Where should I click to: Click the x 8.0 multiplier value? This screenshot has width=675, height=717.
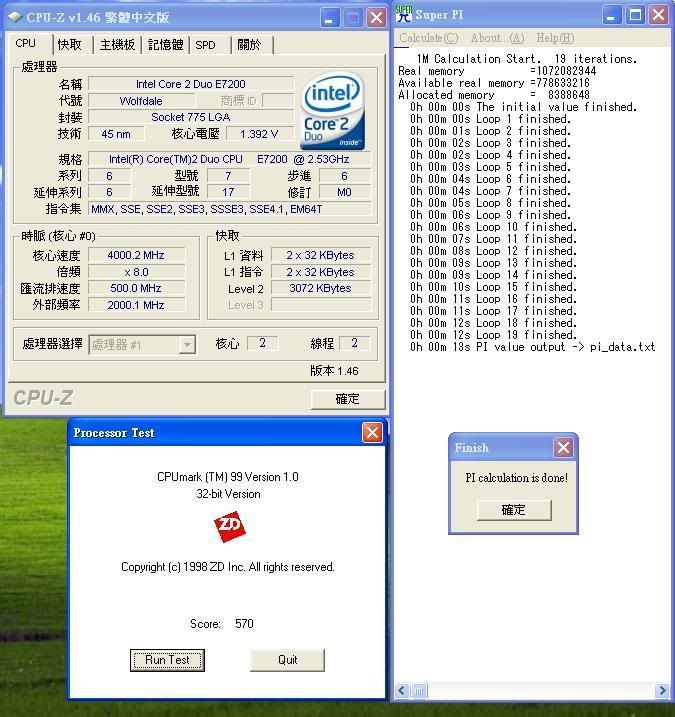136,272
